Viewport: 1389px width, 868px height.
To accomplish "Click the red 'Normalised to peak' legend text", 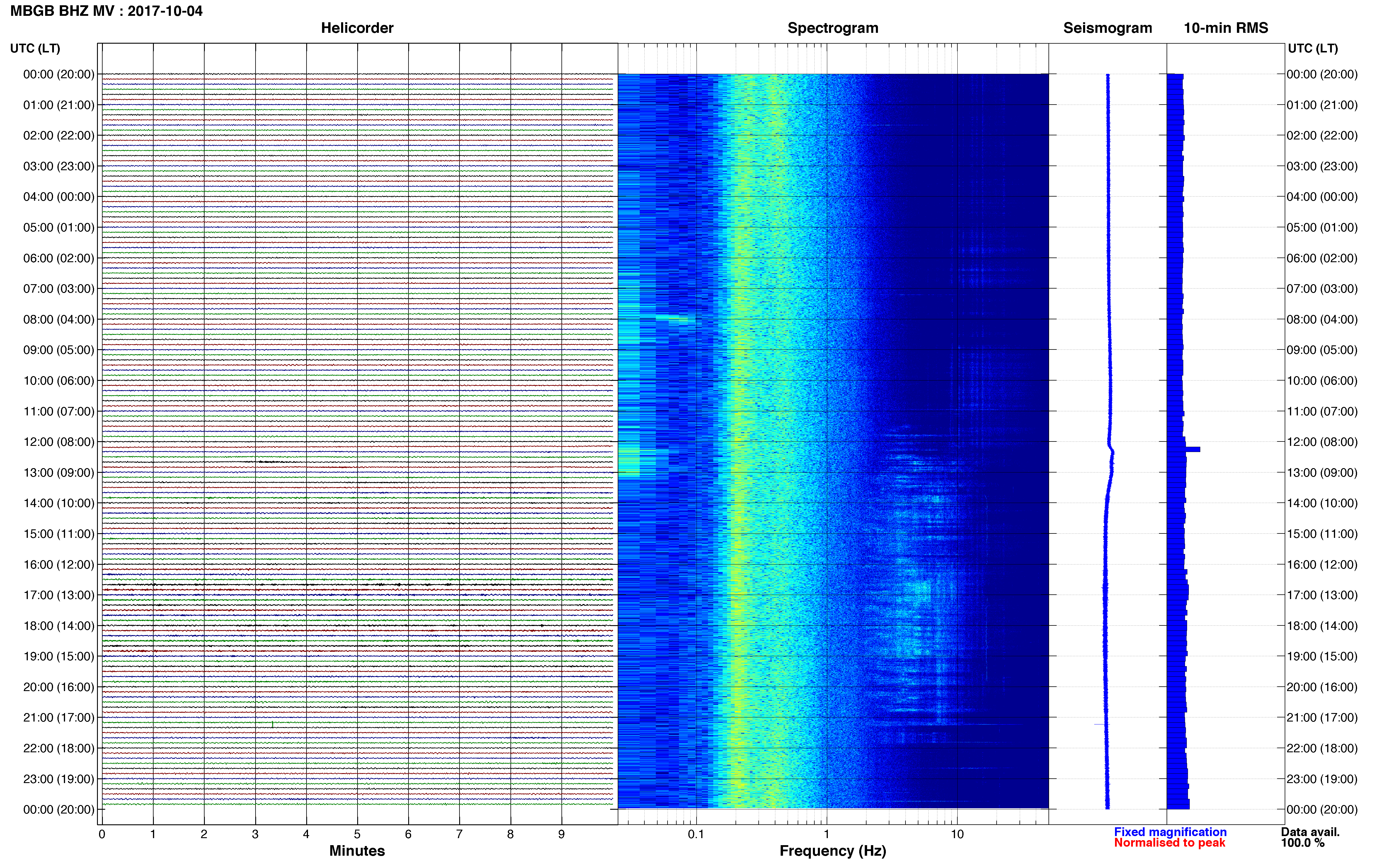I will pyautogui.click(x=1170, y=843).
